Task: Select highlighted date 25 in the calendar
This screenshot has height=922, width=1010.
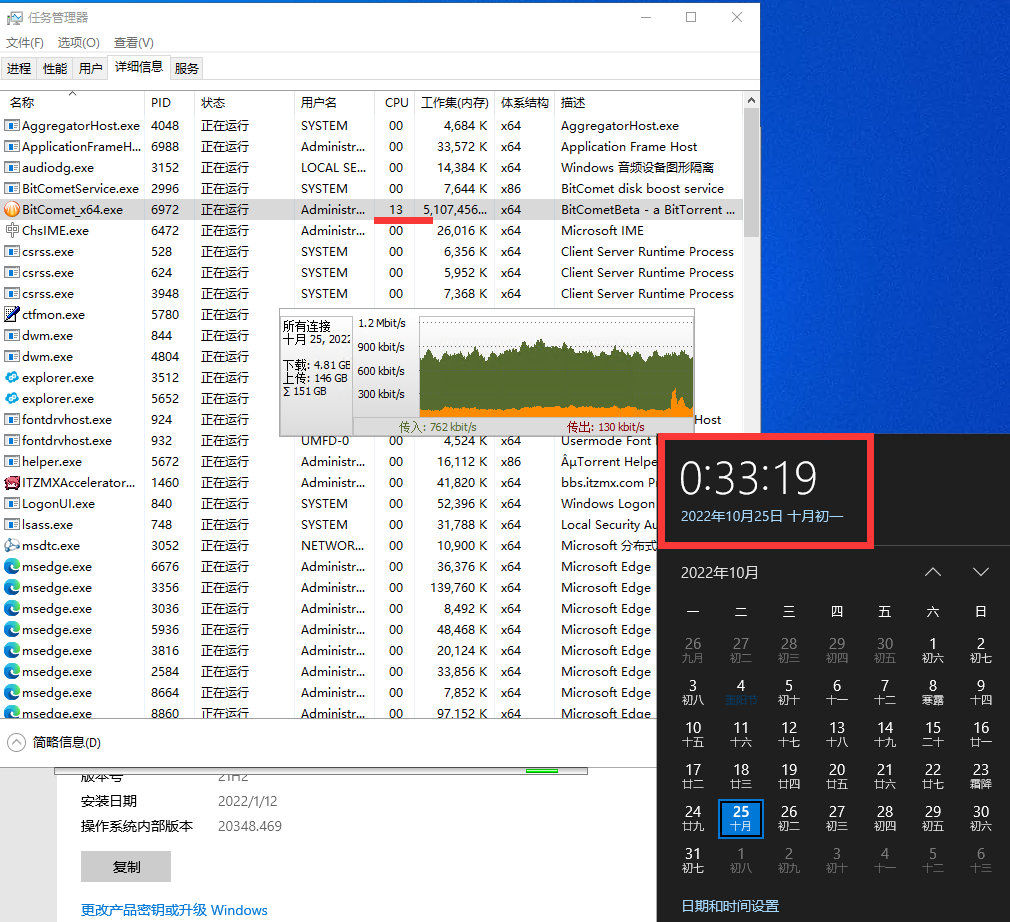Action: pos(741,818)
